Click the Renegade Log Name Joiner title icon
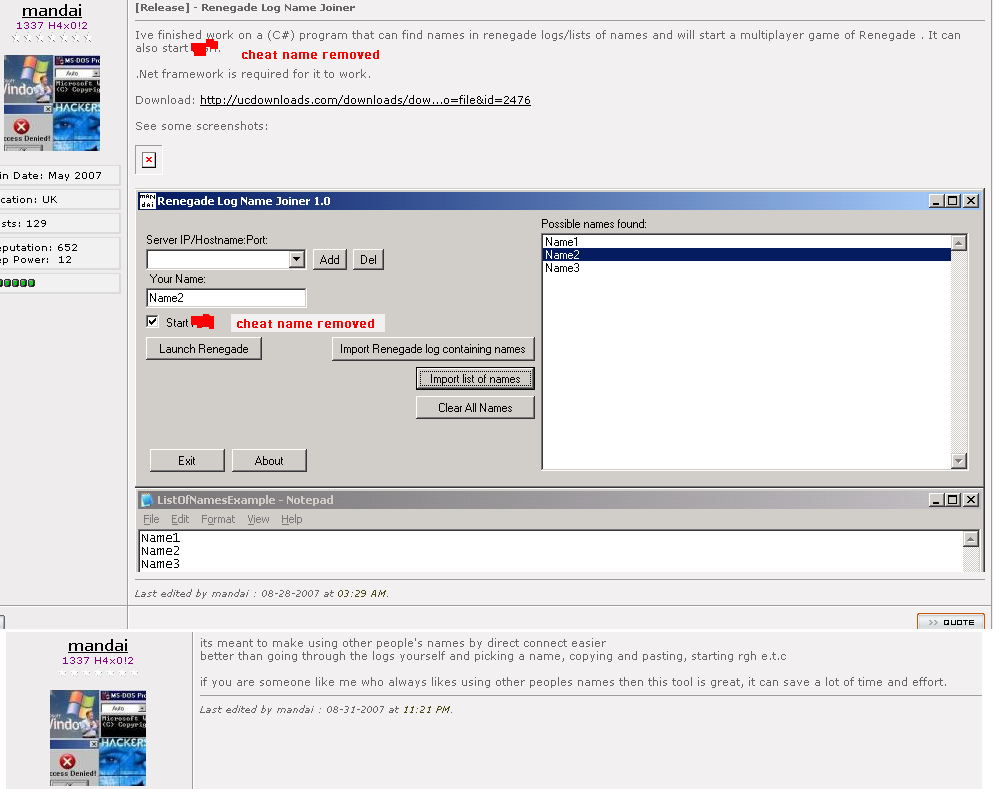This screenshot has height=789, width=993. pyautogui.click(x=147, y=201)
